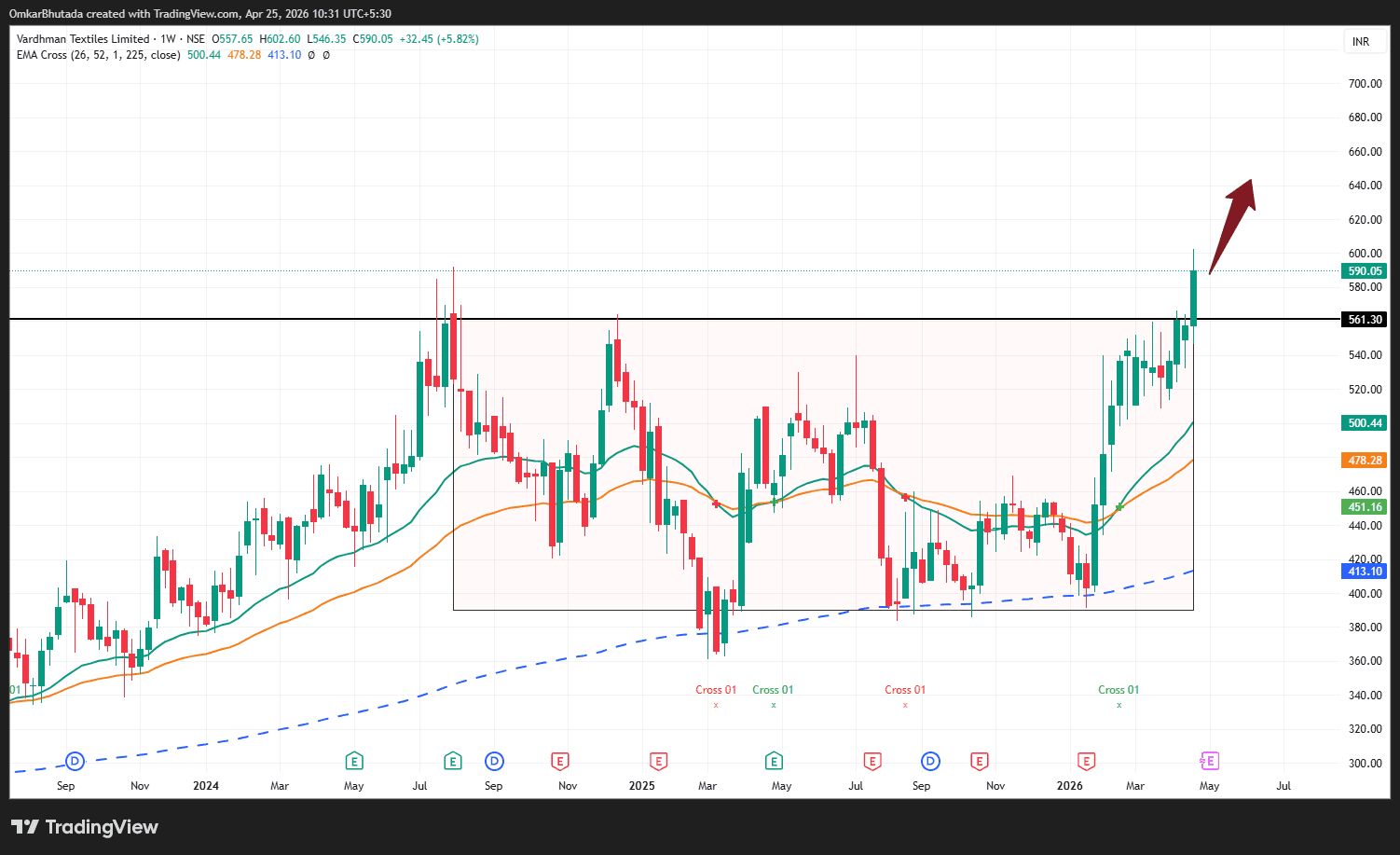Click the orange 478.28 value in the EMA Cross legend
Image resolution: width=1400 pixels, height=855 pixels.
[244, 55]
